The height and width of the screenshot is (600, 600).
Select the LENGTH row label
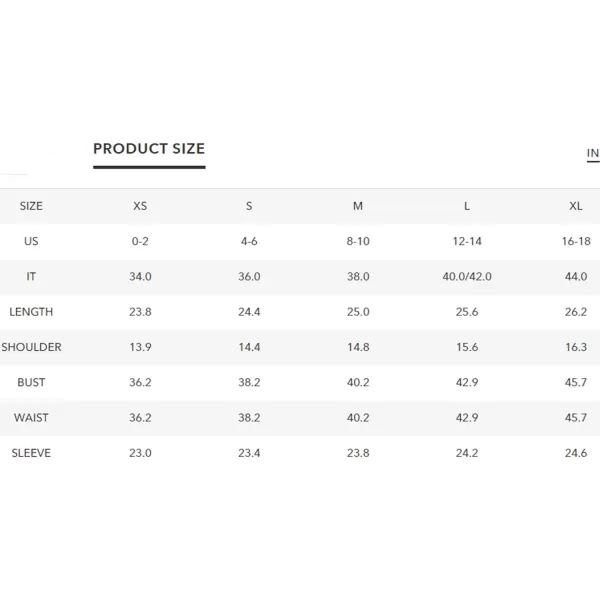pos(31,312)
